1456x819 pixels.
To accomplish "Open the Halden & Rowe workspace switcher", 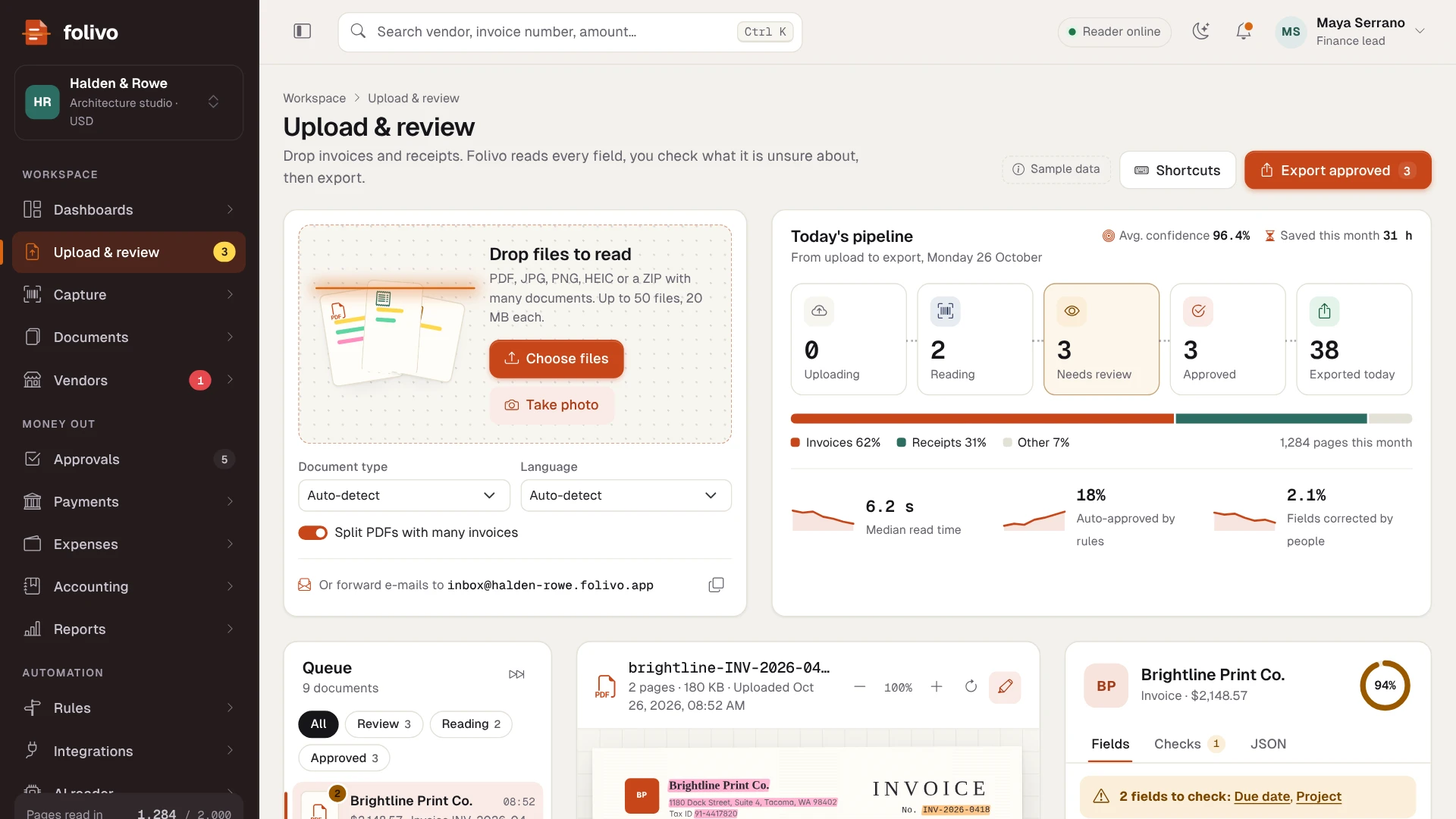I will coord(129,102).
